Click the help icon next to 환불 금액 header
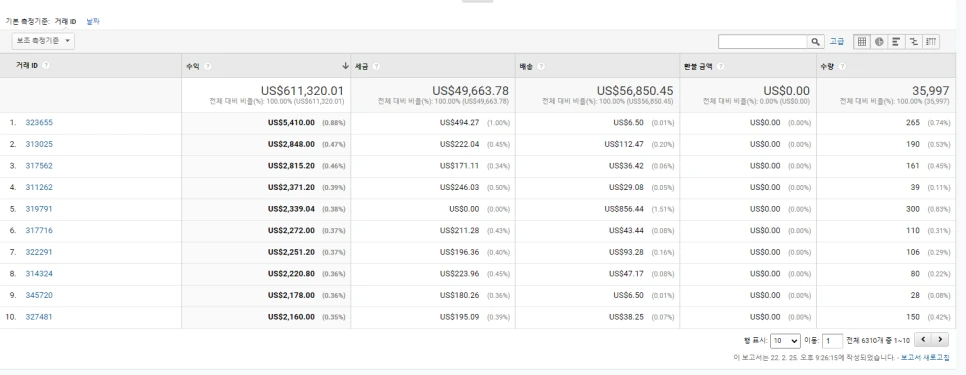 [x=720, y=67]
